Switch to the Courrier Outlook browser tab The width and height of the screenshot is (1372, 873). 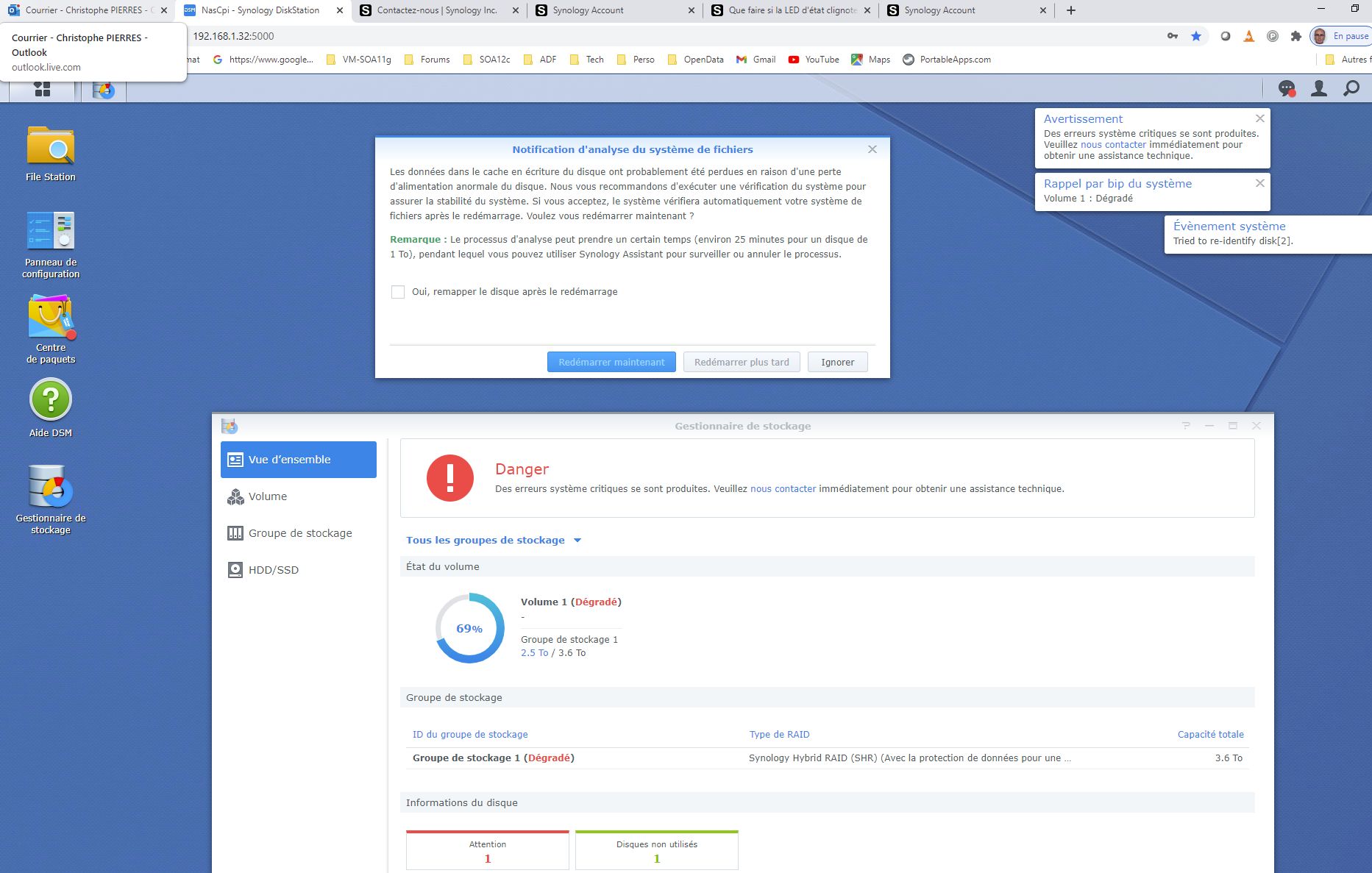tap(88, 10)
